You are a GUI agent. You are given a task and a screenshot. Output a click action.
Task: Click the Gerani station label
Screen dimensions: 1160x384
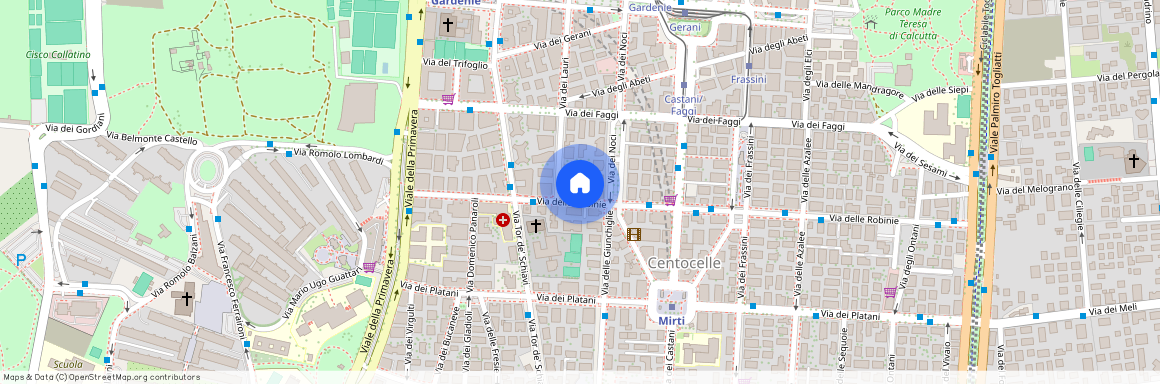[685, 27]
